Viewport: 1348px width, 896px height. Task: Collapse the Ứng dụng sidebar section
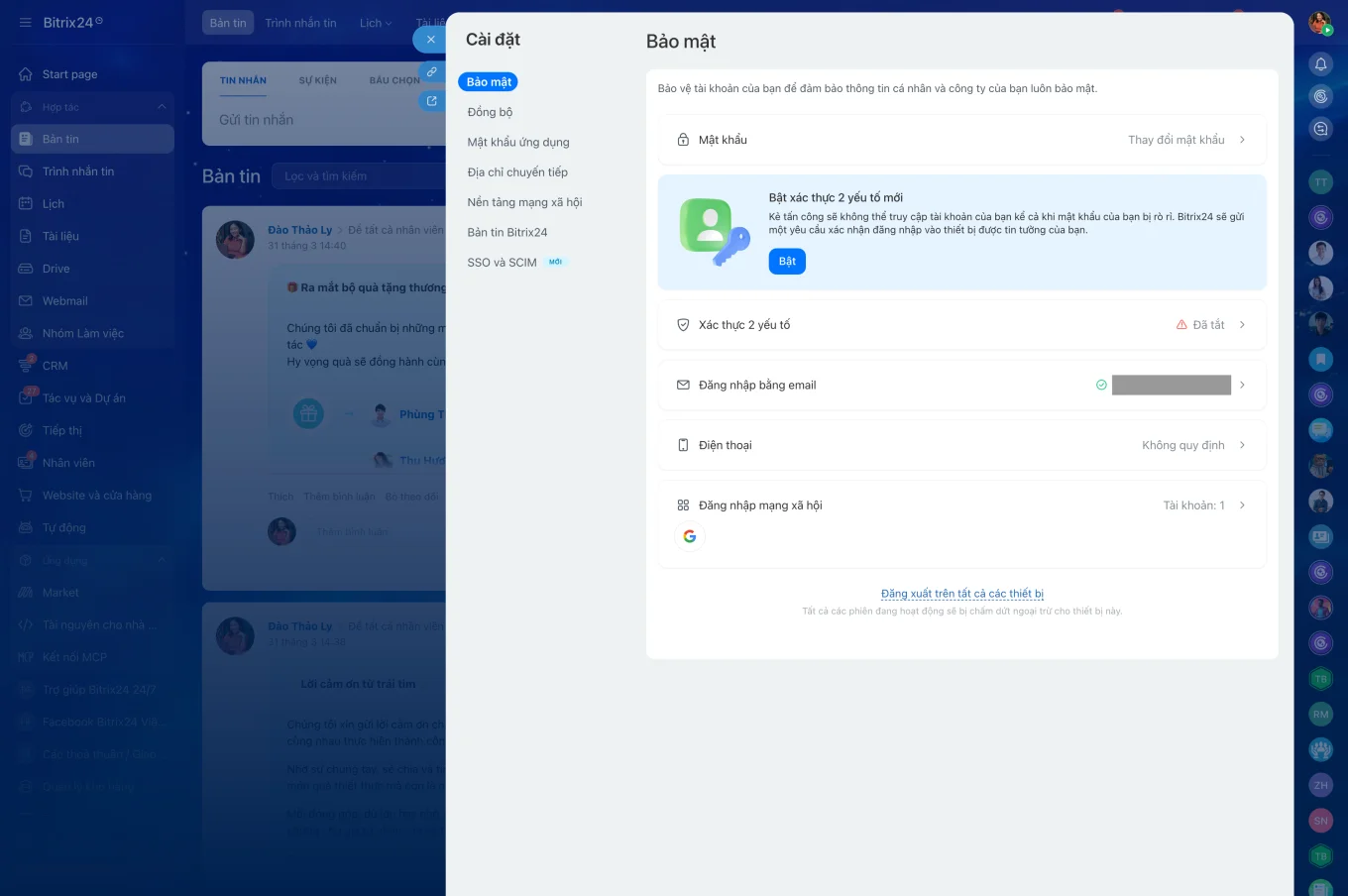click(x=162, y=561)
